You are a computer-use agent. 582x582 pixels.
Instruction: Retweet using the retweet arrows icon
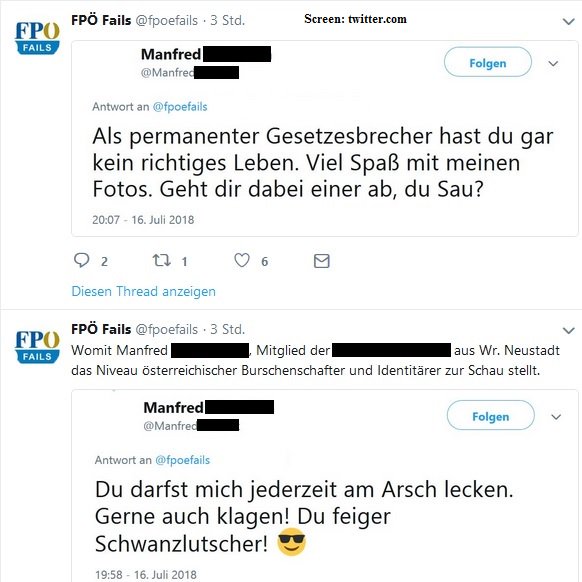(162, 261)
